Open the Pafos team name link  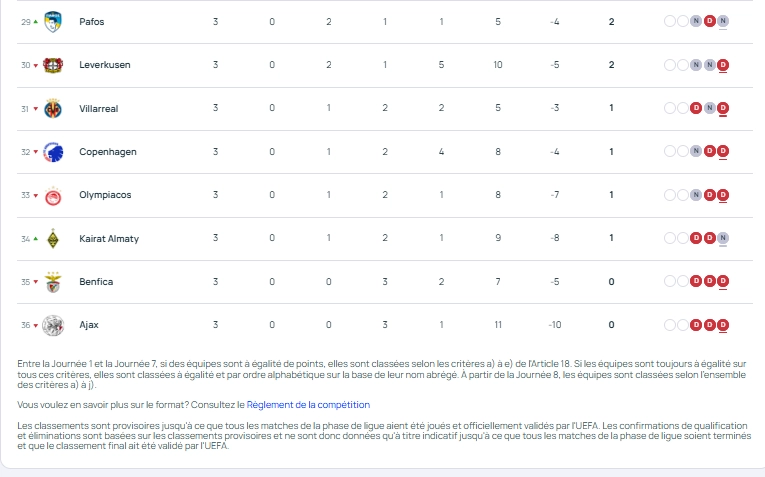[x=92, y=21]
